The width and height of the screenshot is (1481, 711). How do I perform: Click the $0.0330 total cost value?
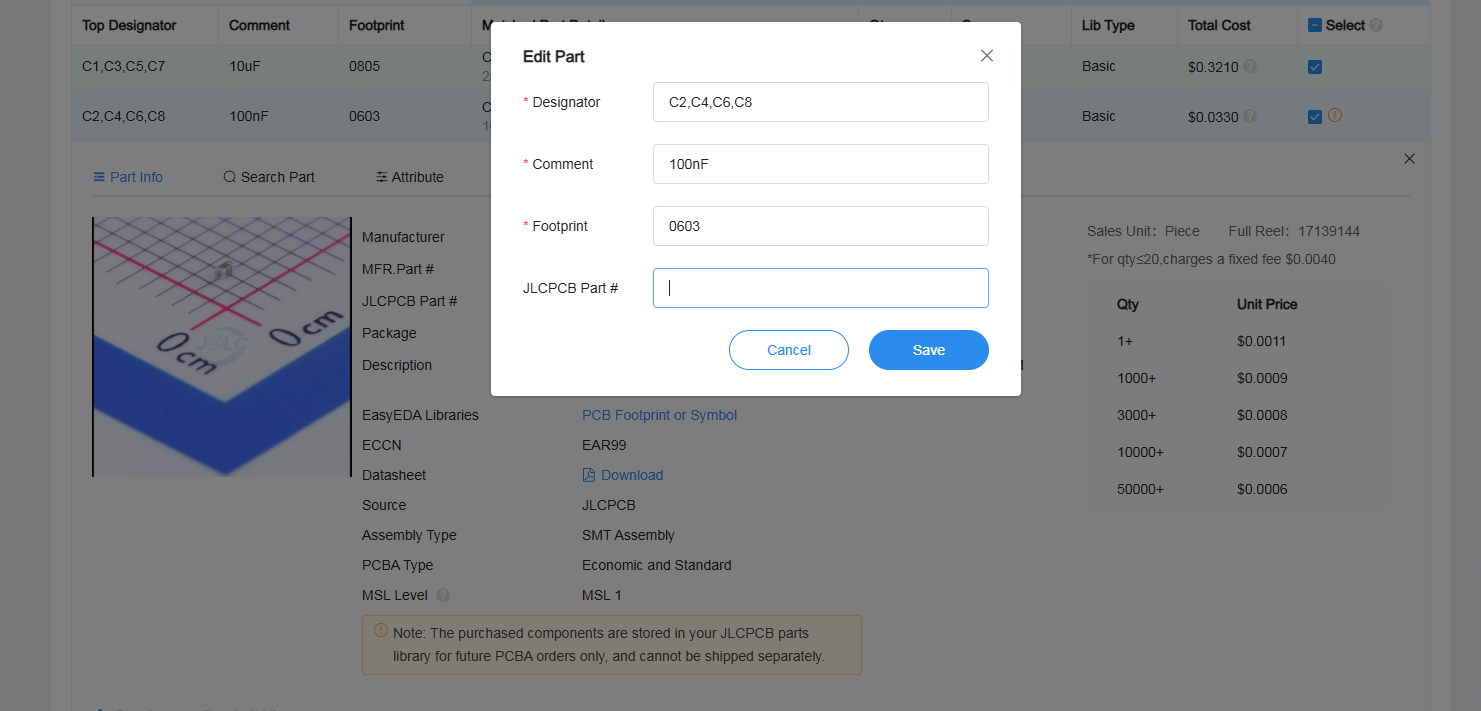[x=1213, y=117]
